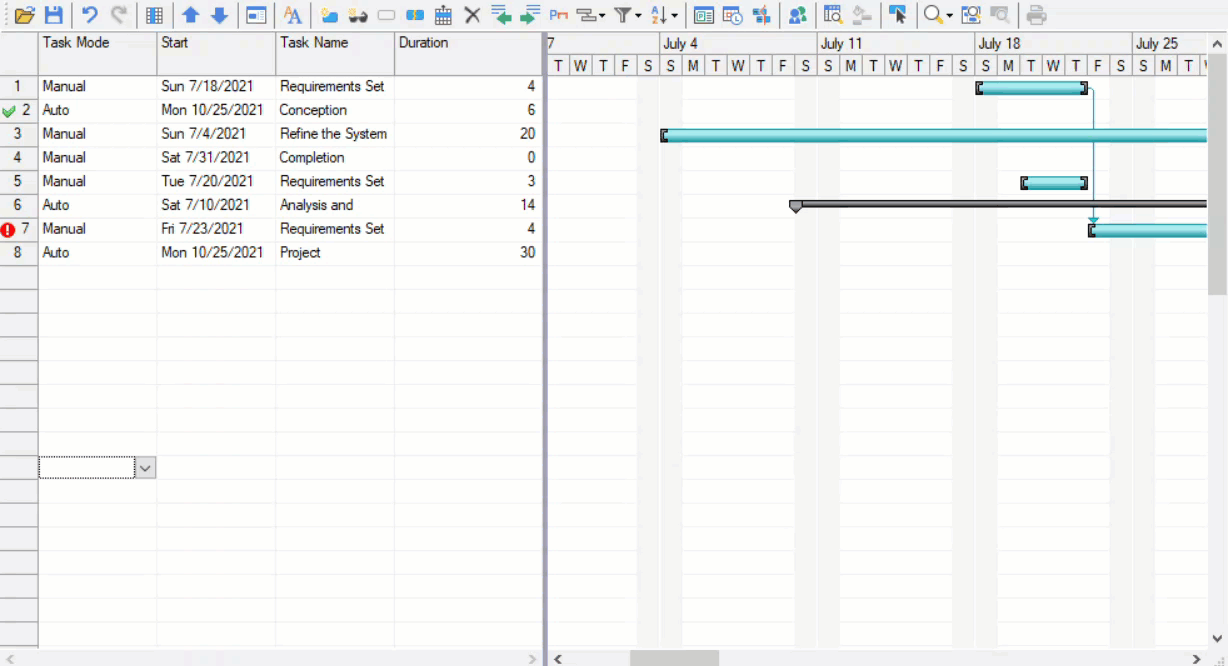Select the 'Refine the System' task cell

[x=334, y=134]
